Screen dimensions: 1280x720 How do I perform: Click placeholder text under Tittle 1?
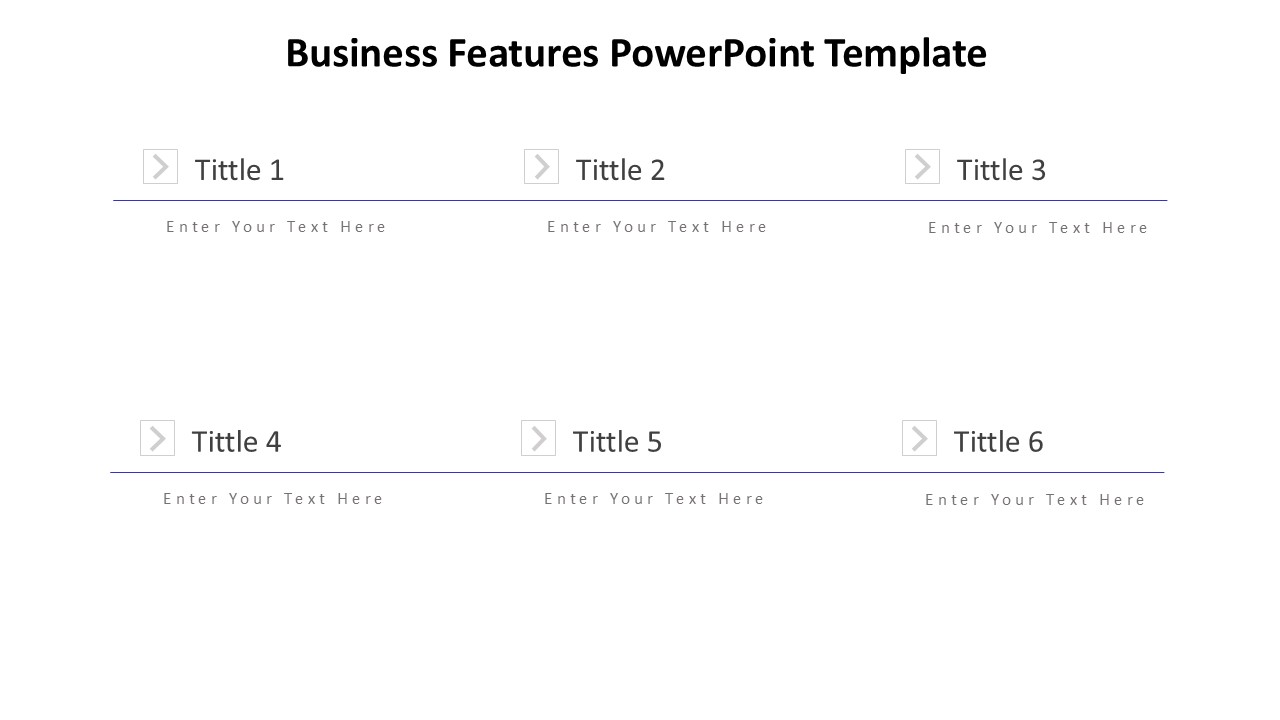[x=277, y=227]
